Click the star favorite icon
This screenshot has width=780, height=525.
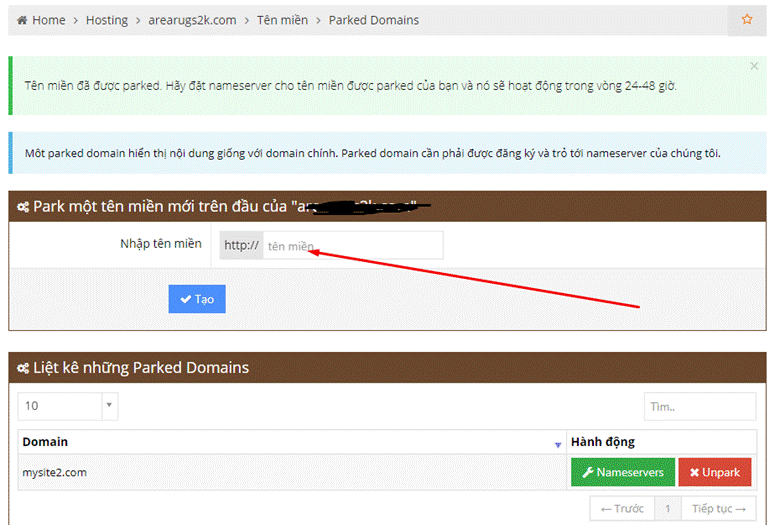tap(747, 20)
